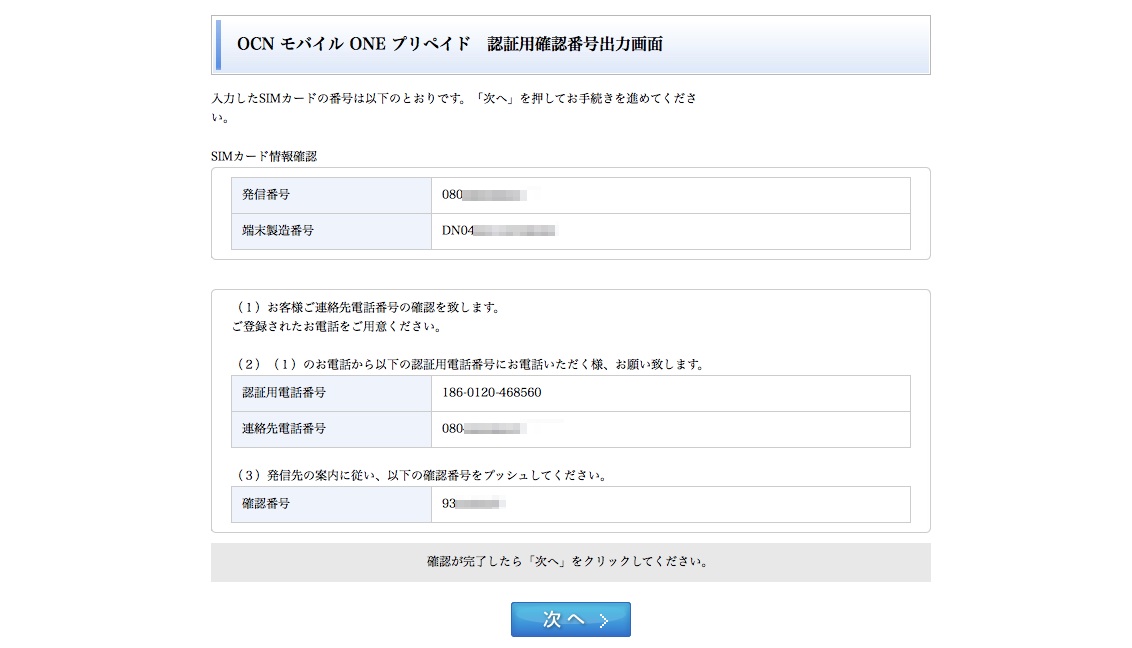Select the 認証用電話番号 label cell
This screenshot has height=648, width=1132.
[331, 393]
